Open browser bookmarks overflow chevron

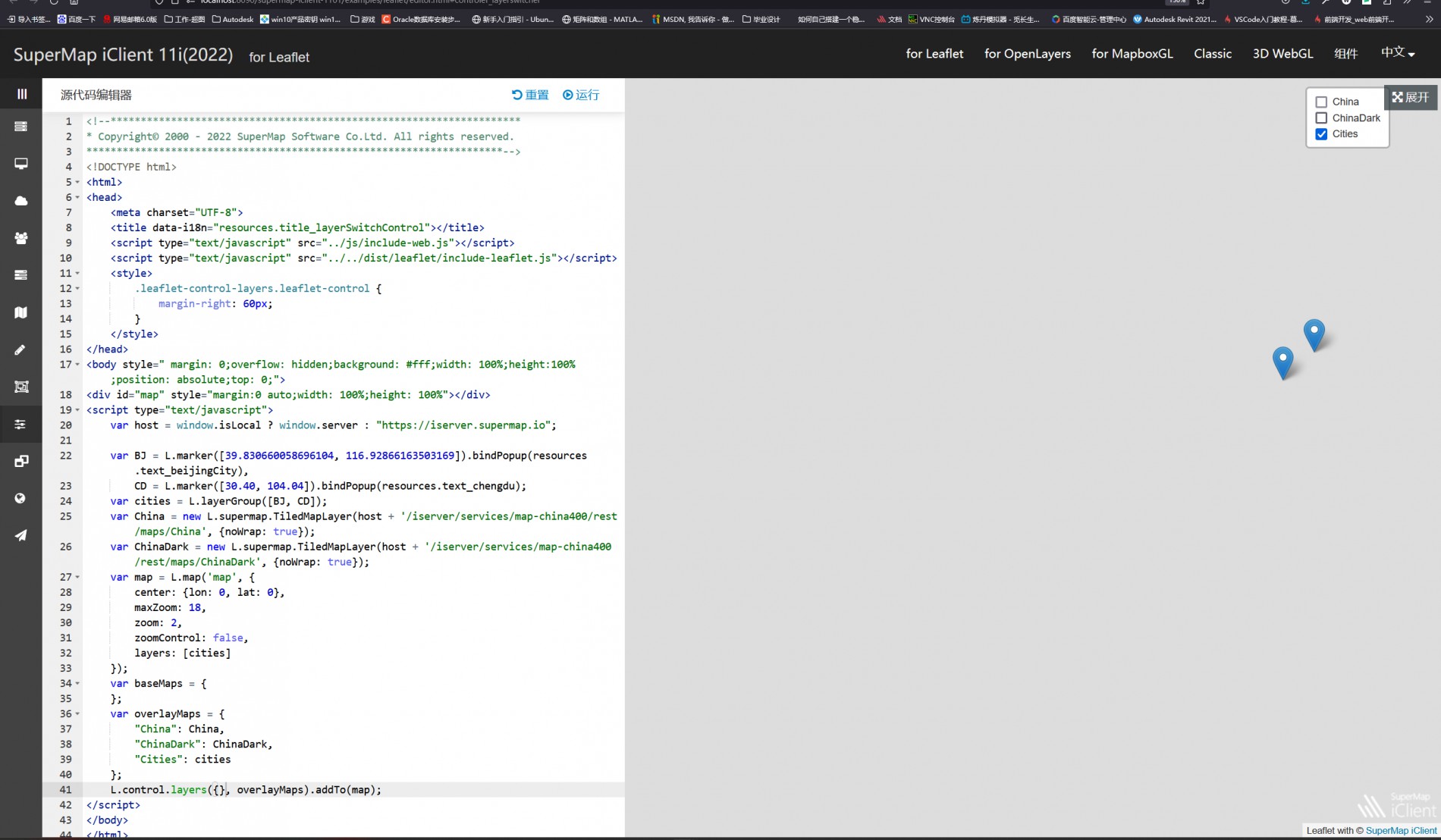1429,19
